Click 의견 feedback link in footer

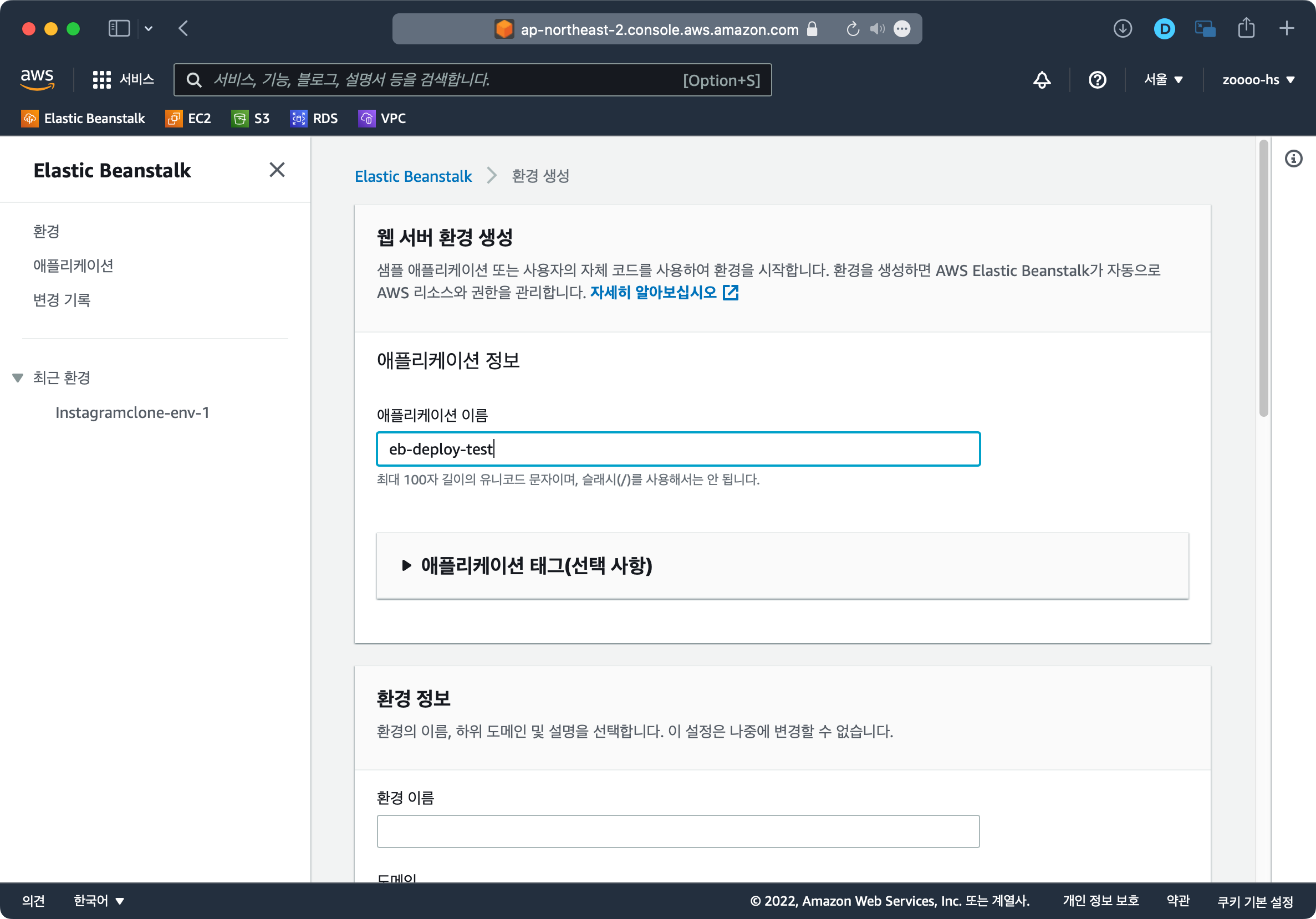[33, 900]
